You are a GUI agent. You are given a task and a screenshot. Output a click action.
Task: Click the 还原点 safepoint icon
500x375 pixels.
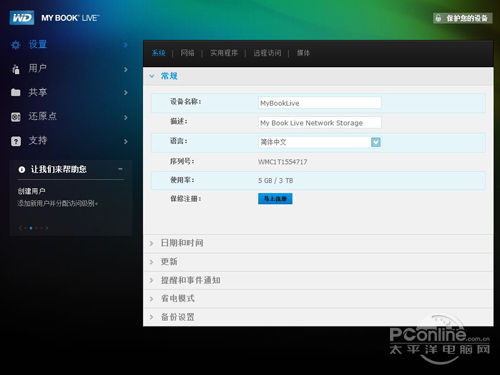16,117
